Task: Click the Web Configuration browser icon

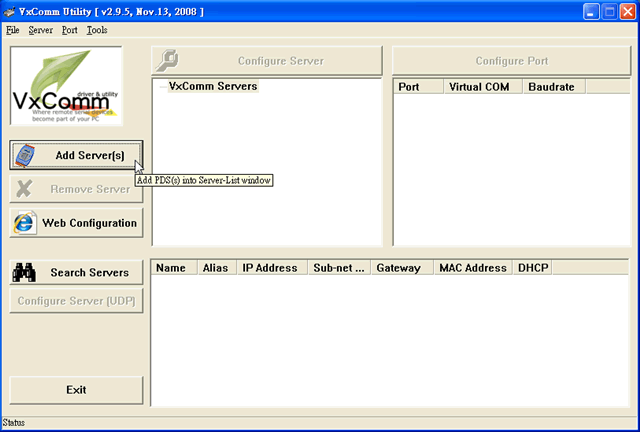Action: pyautogui.click(x=26, y=223)
